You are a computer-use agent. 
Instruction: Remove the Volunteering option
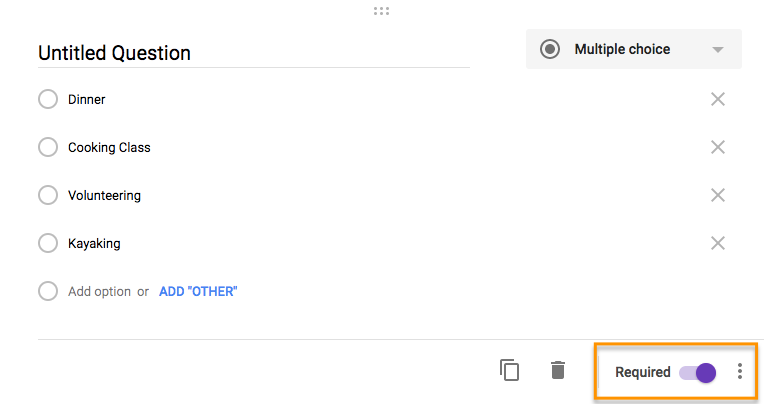717,195
